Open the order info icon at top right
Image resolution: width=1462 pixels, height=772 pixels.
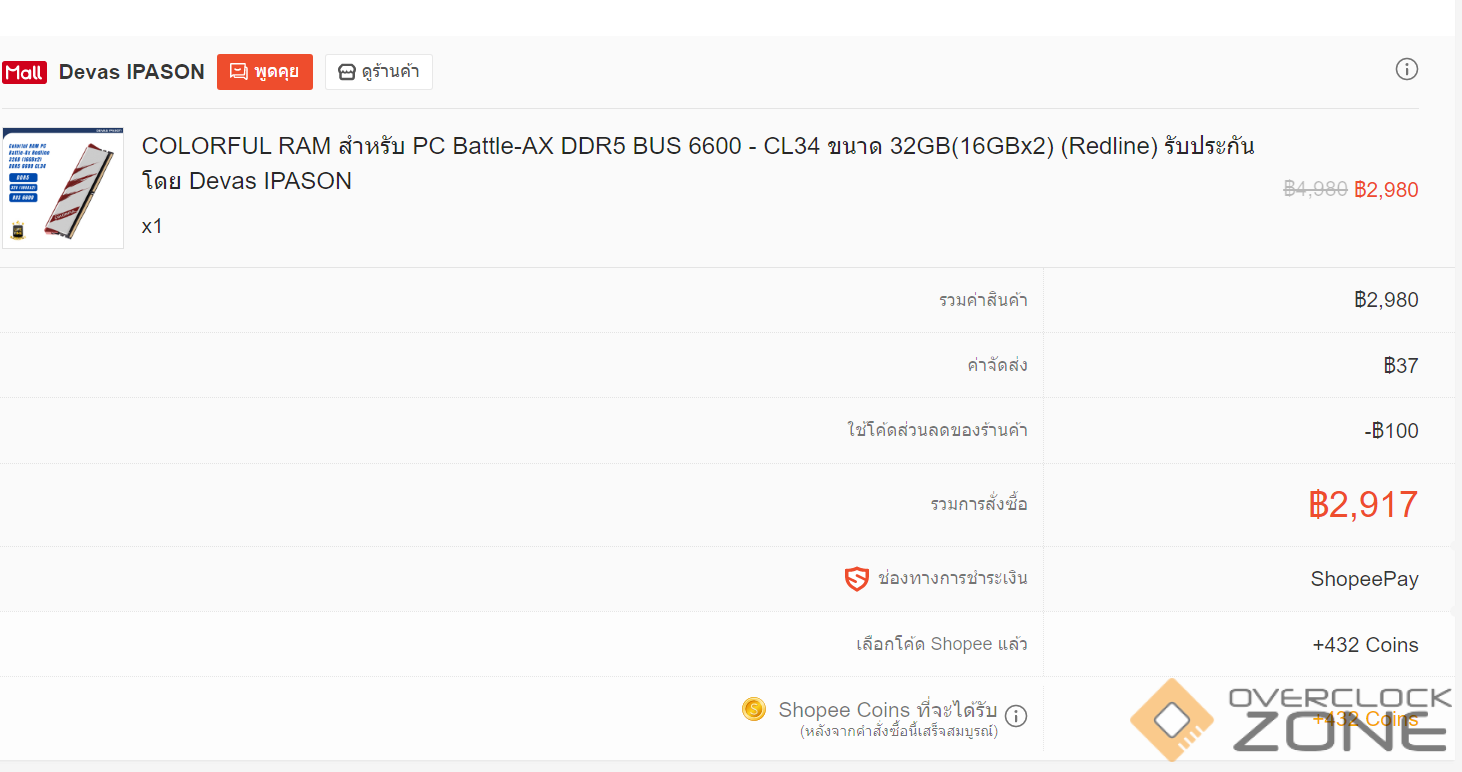point(1406,69)
